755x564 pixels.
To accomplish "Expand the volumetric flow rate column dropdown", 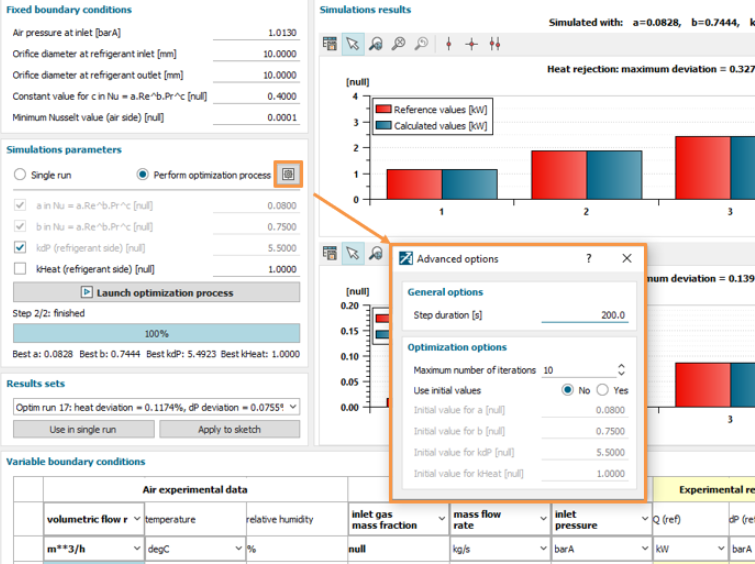I will coord(134,520).
